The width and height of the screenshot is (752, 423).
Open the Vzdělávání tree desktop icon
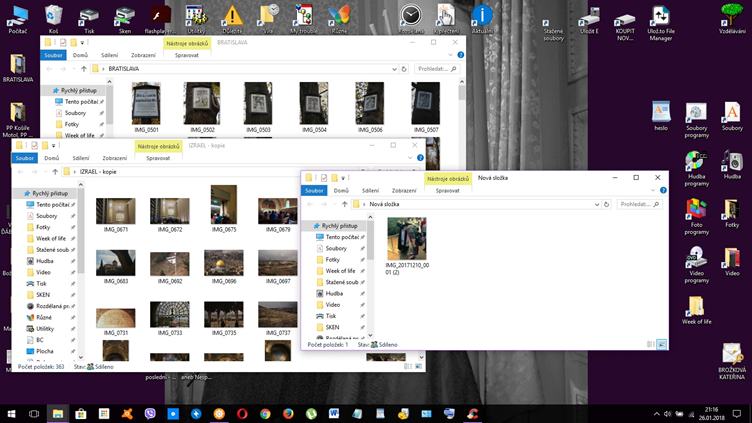pos(732,19)
